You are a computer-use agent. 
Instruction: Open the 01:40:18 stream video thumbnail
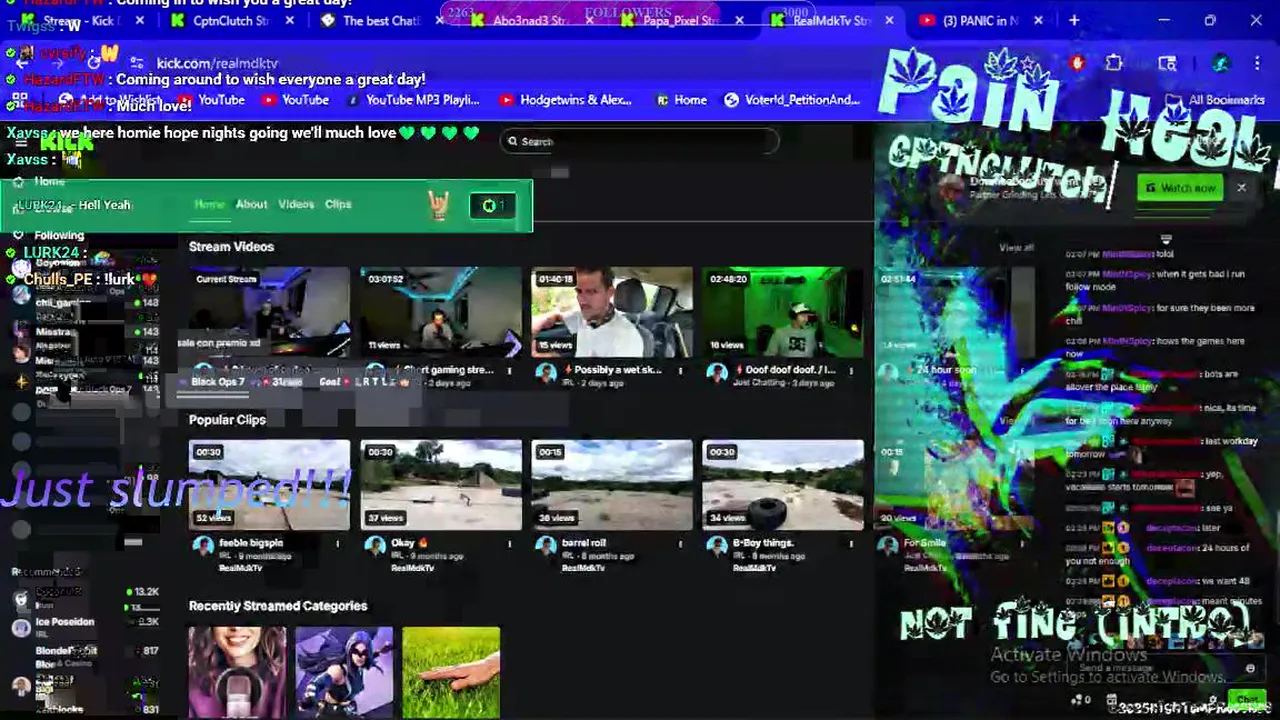pyautogui.click(x=612, y=312)
